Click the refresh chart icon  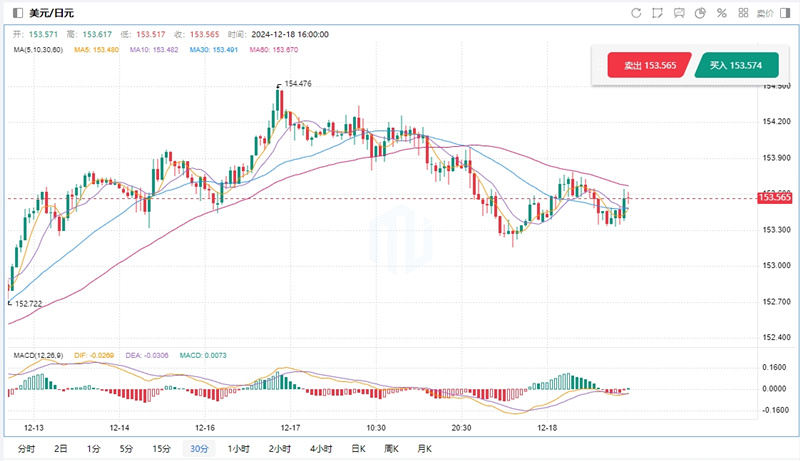(636, 13)
